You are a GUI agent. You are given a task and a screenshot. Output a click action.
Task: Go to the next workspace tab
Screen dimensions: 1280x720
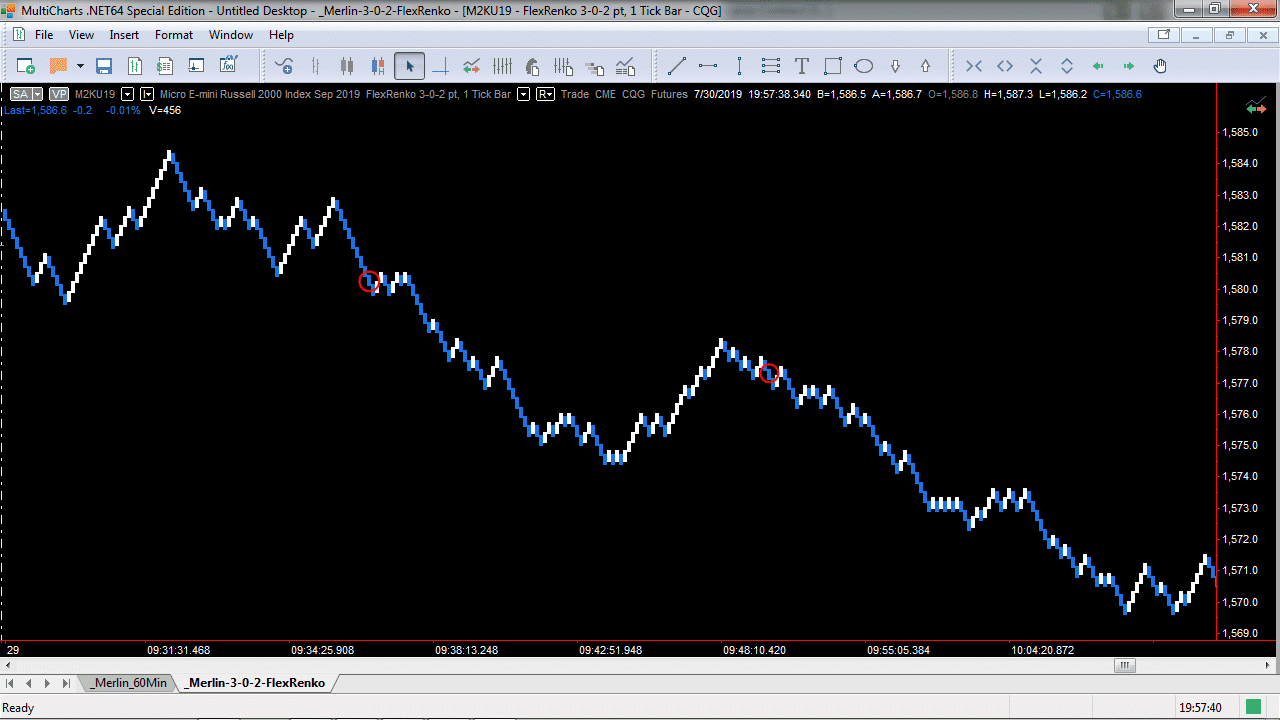pyautogui.click(x=47, y=683)
